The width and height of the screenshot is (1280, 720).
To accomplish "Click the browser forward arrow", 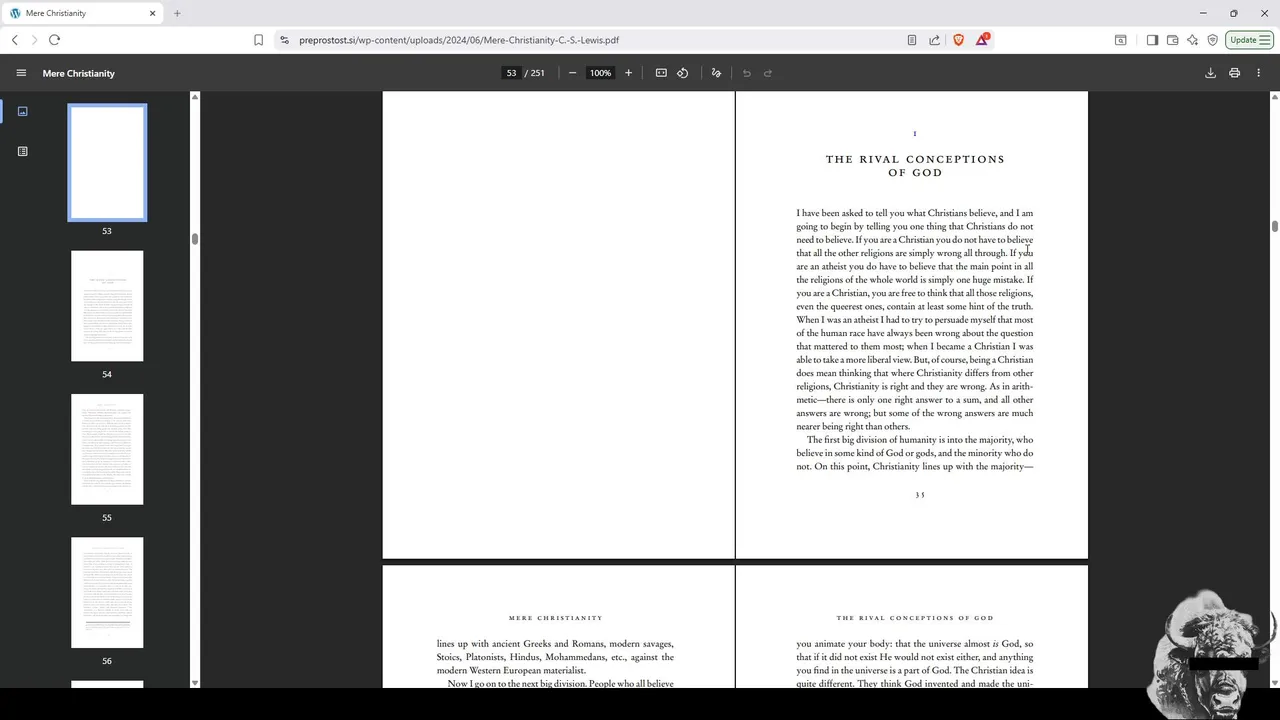I will pos(34,40).
